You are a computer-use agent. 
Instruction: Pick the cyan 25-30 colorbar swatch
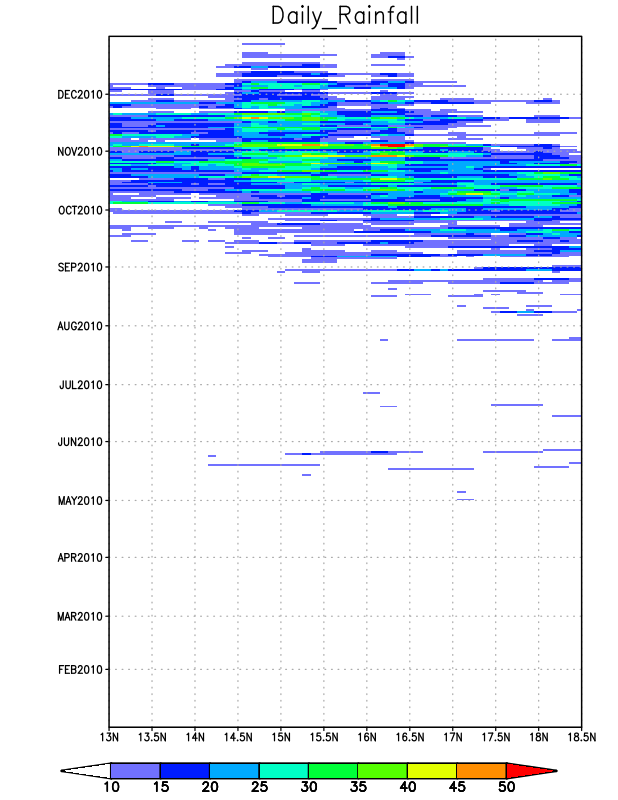(x=284, y=770)
